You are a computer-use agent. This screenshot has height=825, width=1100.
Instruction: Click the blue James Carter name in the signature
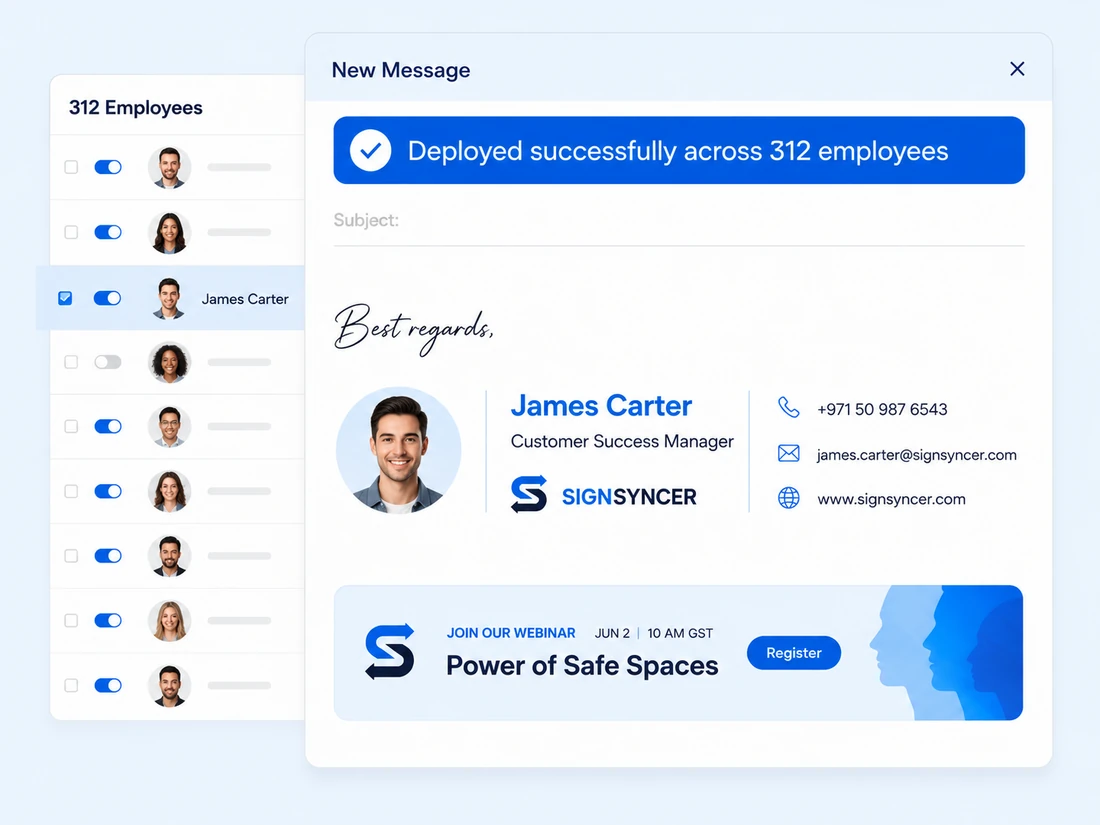(x=601, y=405)
